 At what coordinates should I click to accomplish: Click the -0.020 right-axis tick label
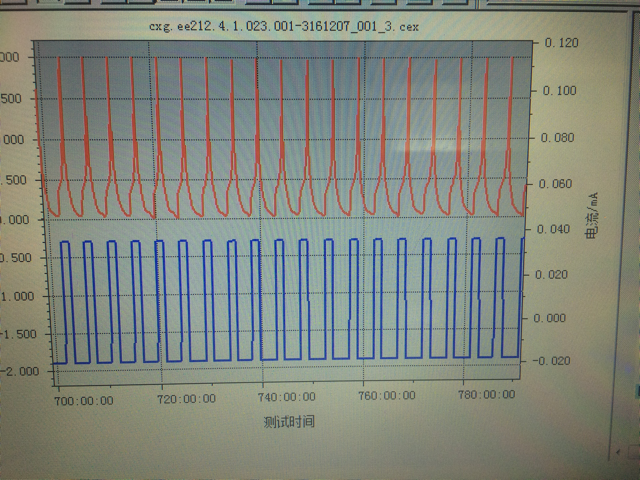(551, 361)
